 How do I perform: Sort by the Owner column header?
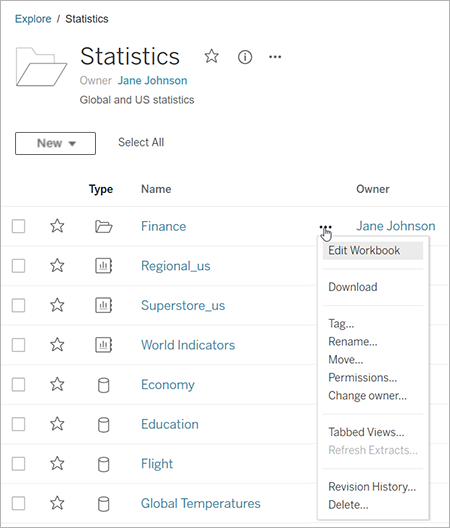pos(373,189)
